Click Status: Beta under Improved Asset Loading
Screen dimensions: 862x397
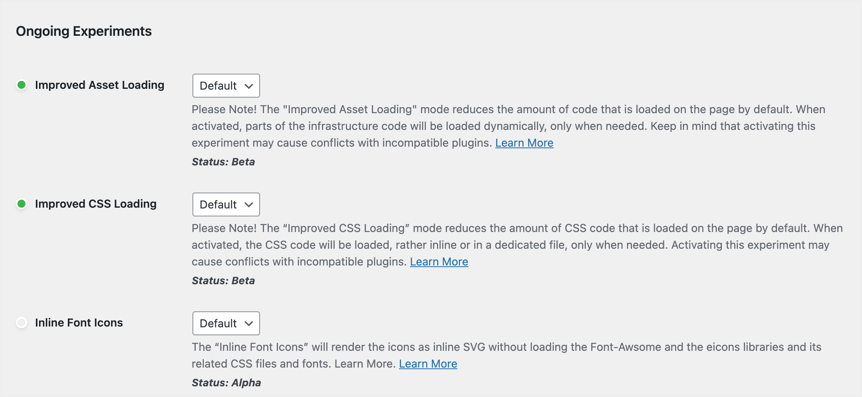pos(223,162)
